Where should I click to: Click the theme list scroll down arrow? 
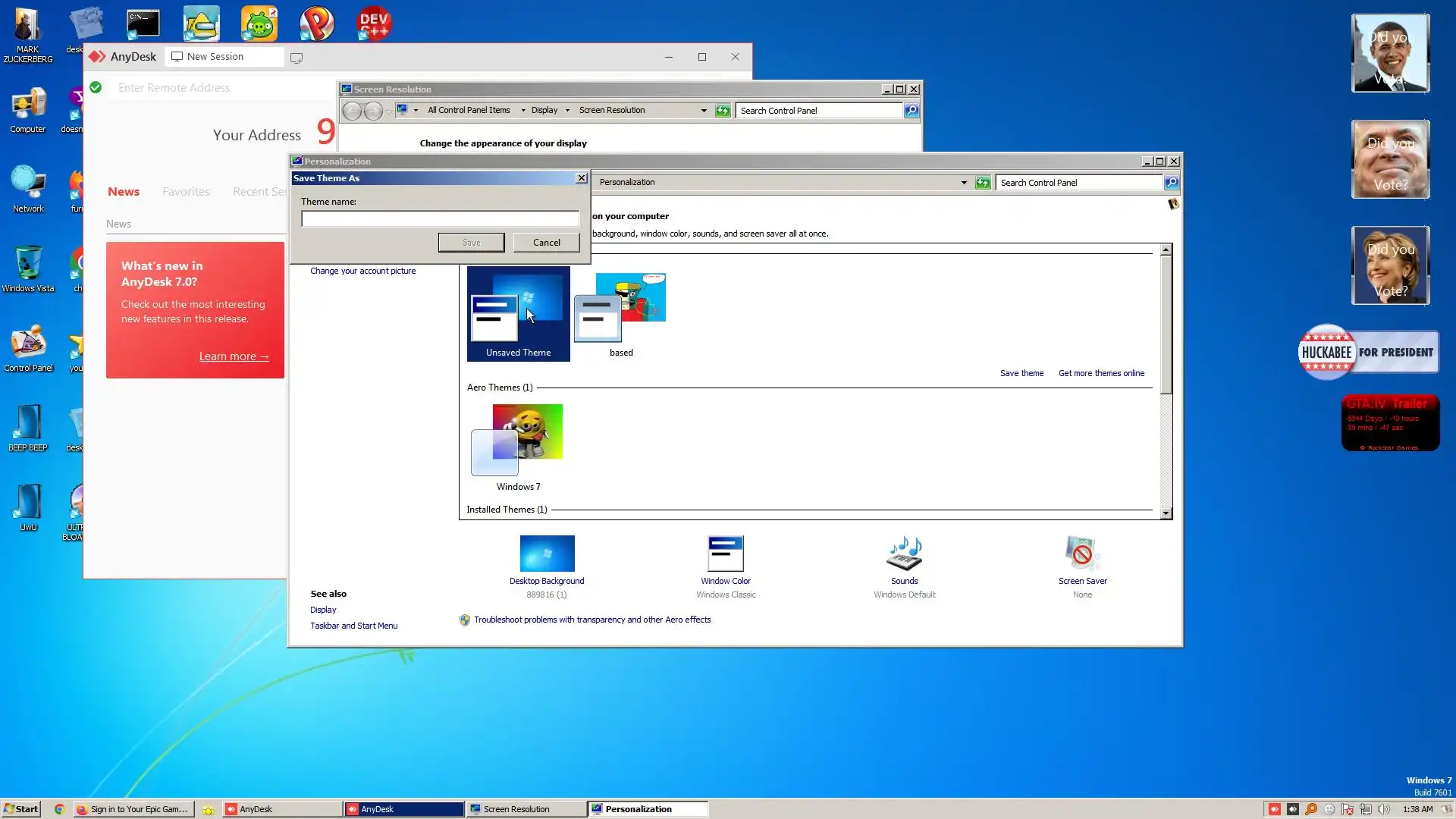[x=1166, y=513]
